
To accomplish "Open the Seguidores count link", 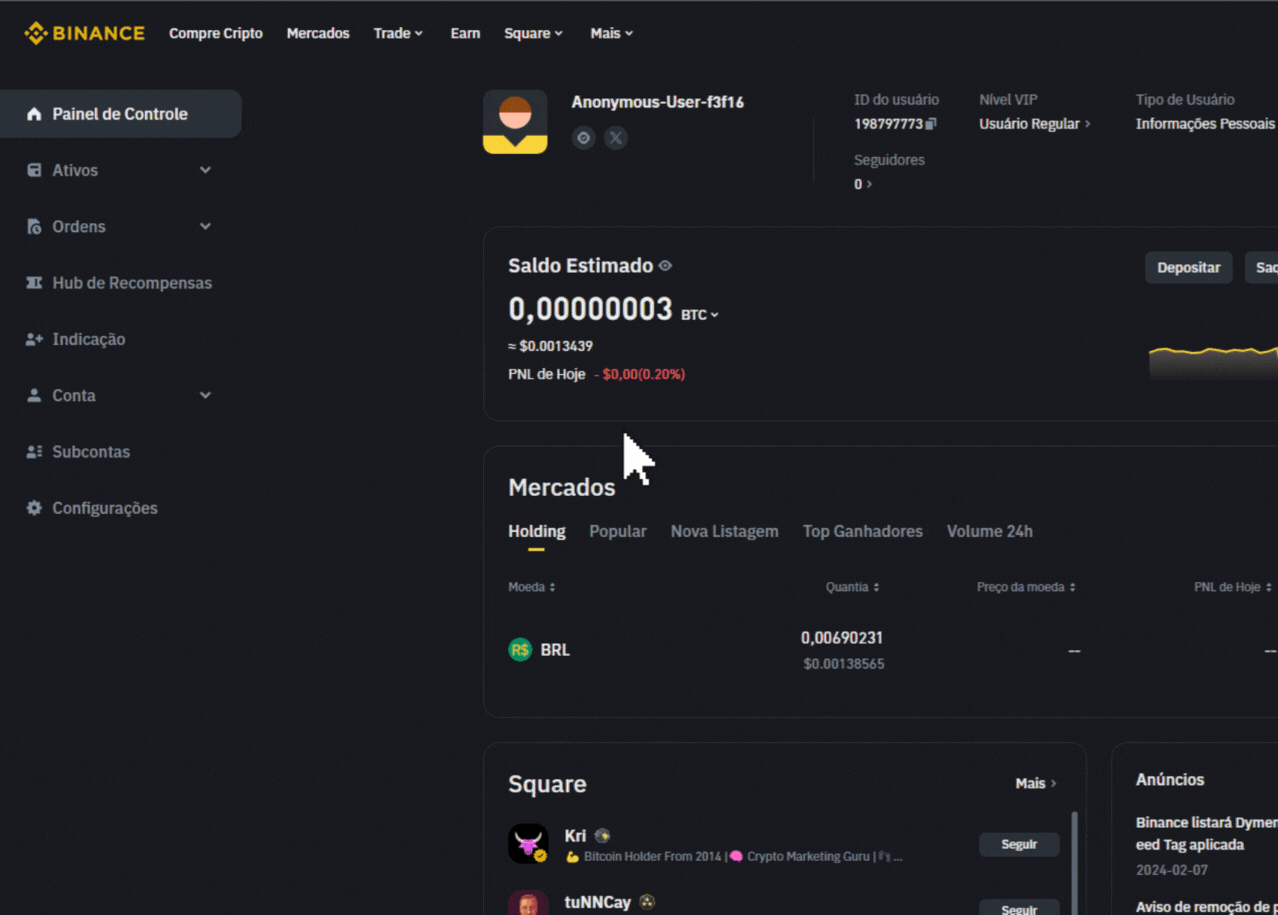I will click(863, 184).
